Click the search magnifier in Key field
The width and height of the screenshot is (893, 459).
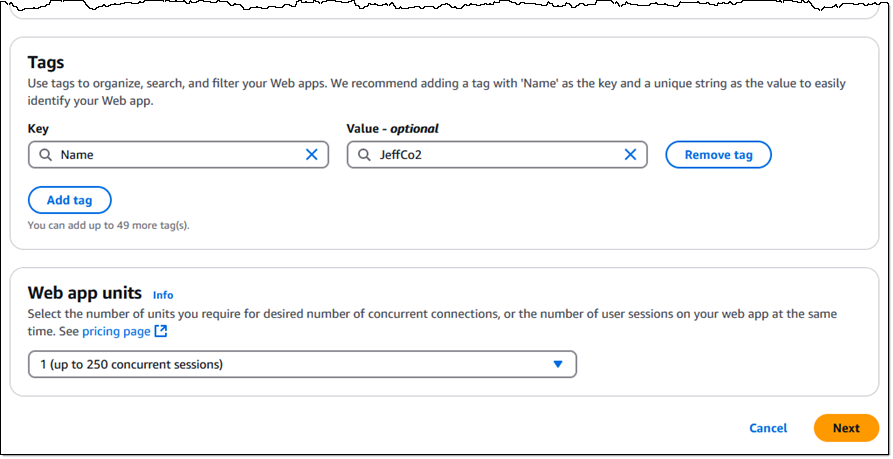point(46,155)
